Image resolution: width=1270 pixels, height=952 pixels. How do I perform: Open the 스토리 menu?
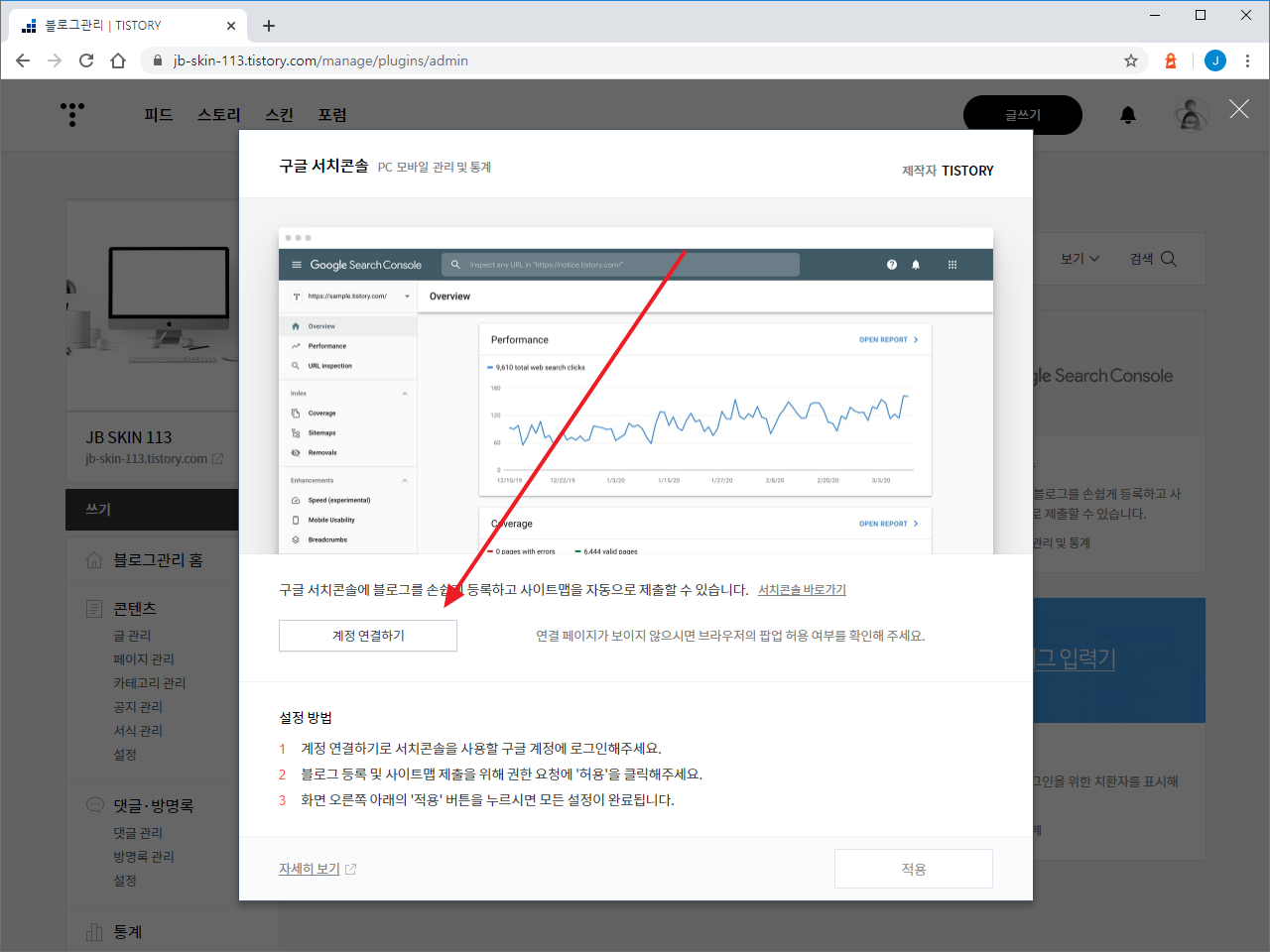(219, 115)
